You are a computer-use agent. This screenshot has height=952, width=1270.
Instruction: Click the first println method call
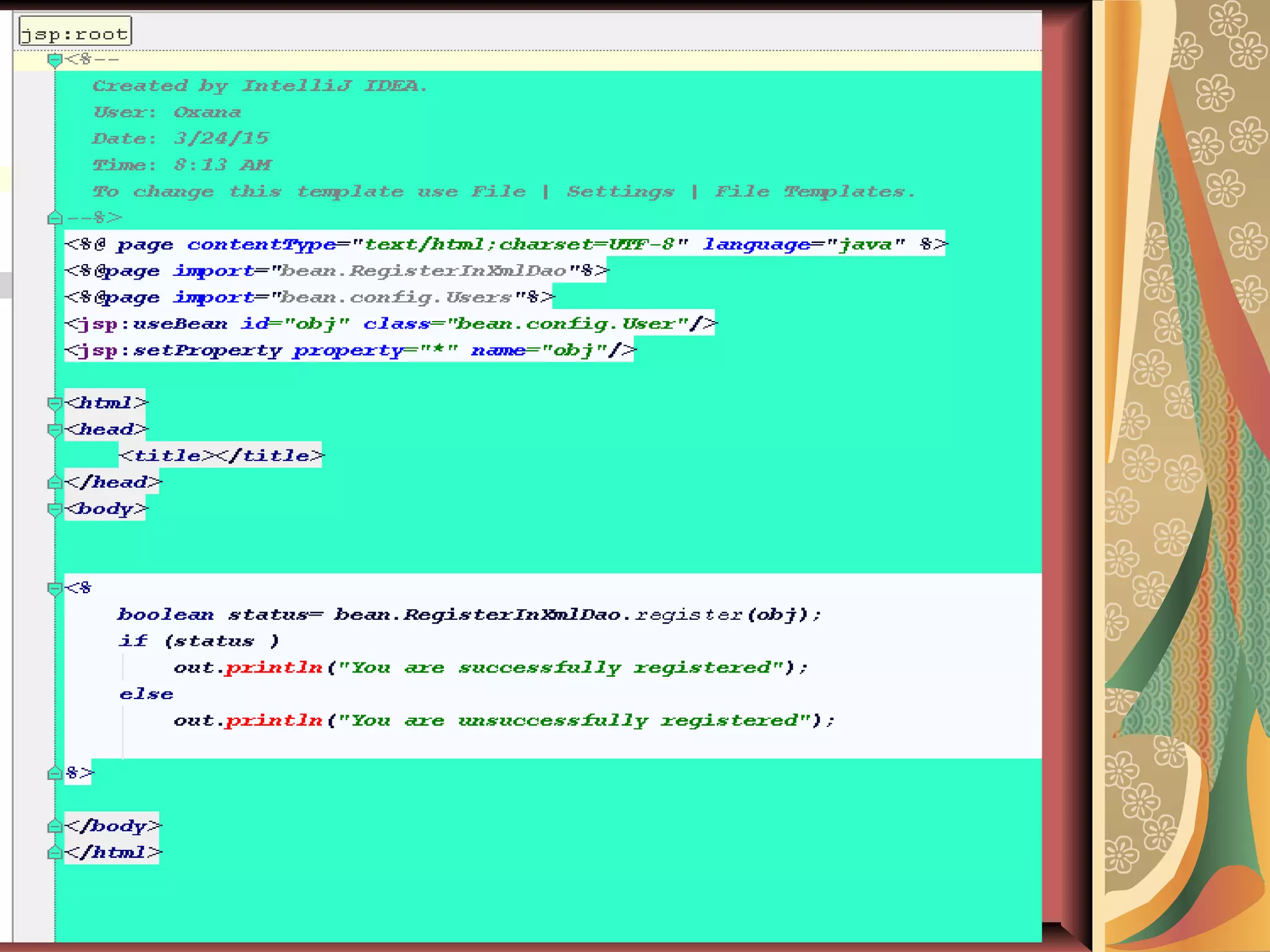point(273,668)
